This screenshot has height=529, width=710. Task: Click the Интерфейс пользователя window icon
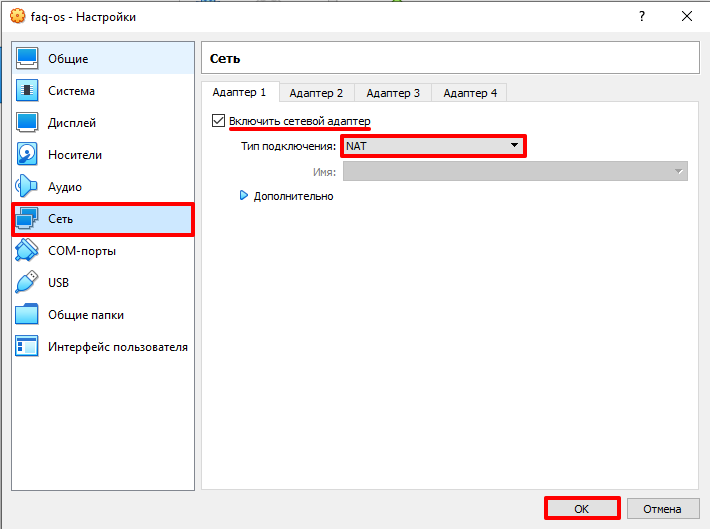click(x=27, y=346)
